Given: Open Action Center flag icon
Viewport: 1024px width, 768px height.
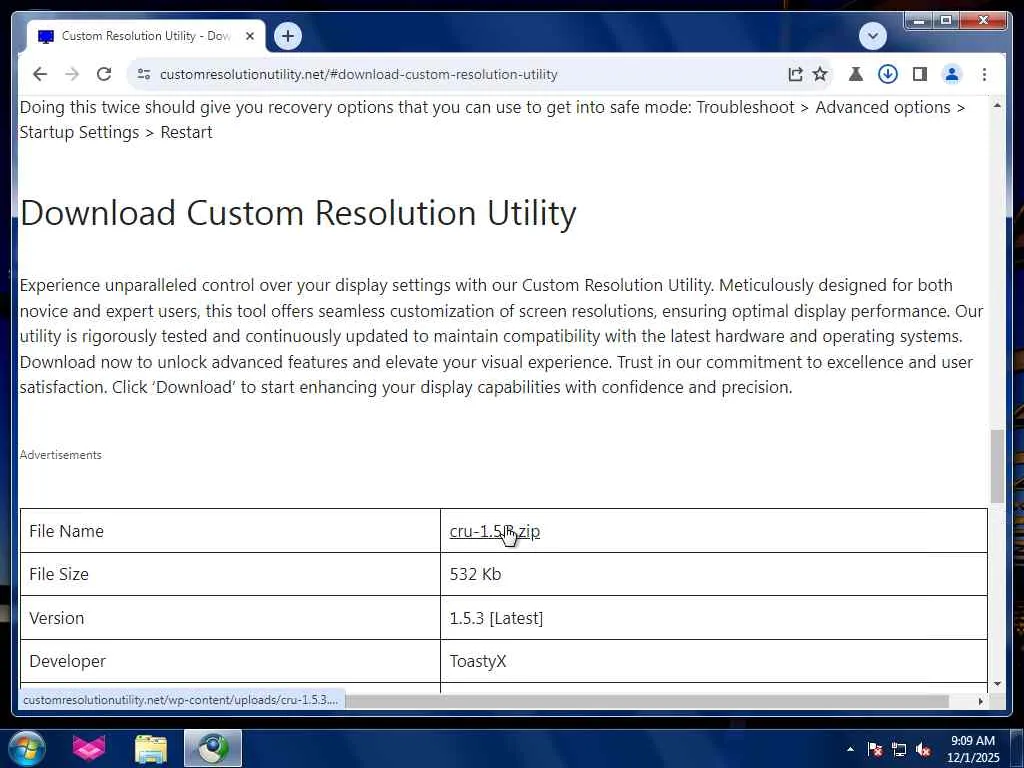Looking at the screenshot, I should coord(875,749).
